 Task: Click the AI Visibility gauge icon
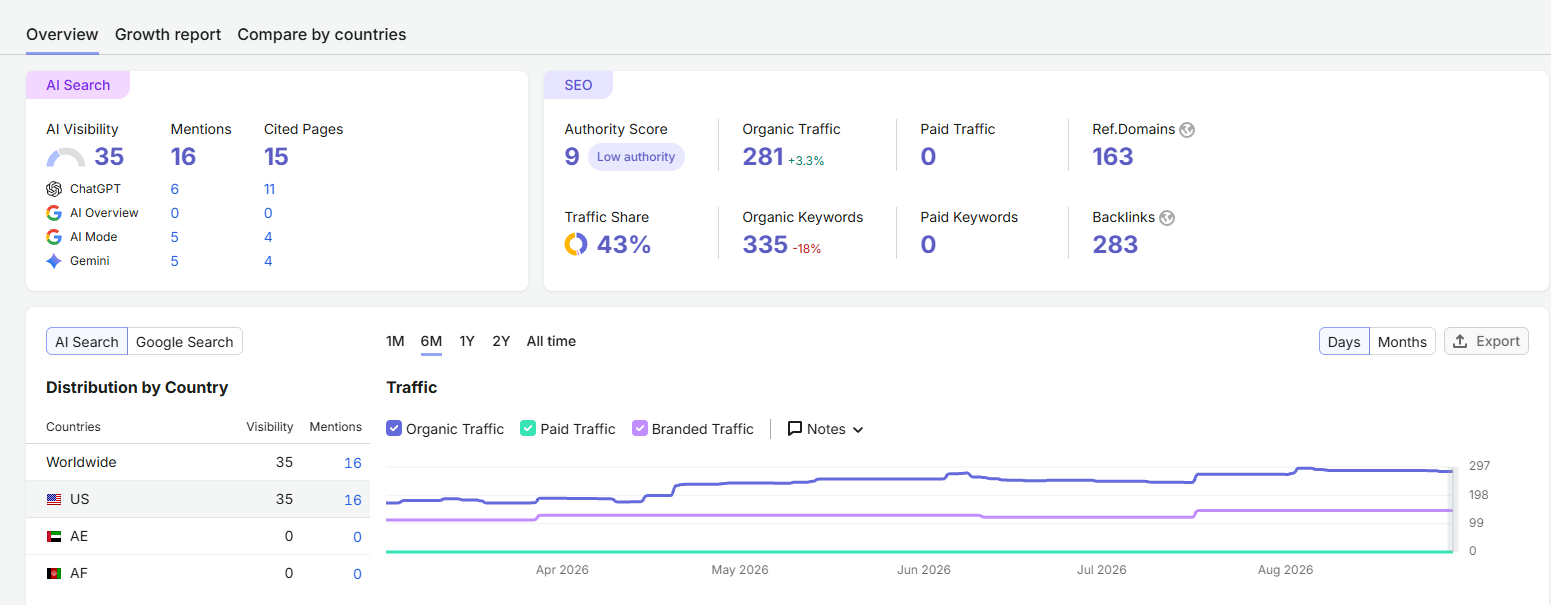[x=66, y=158]
